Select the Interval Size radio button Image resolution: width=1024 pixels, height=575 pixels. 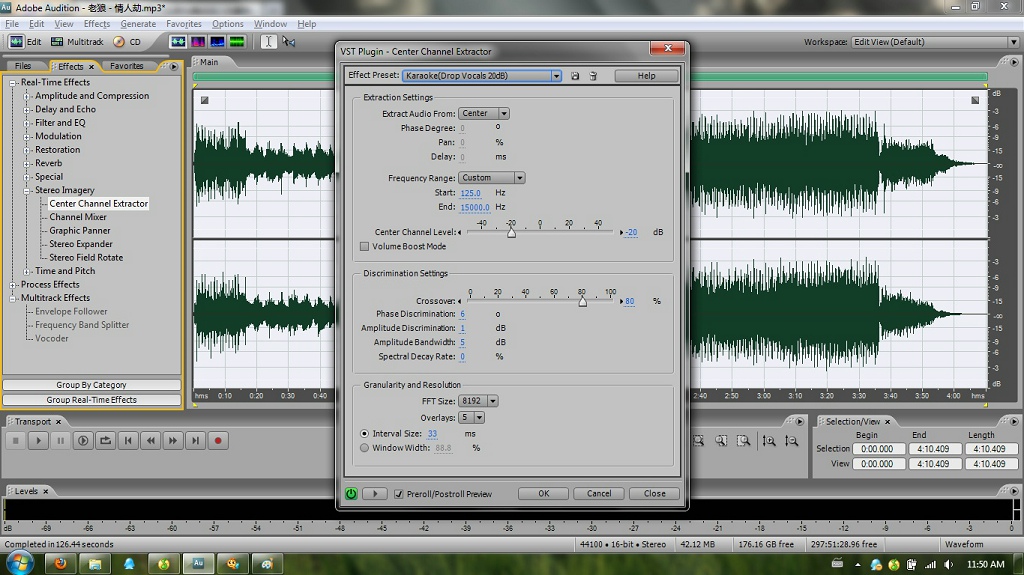point(364,433)
